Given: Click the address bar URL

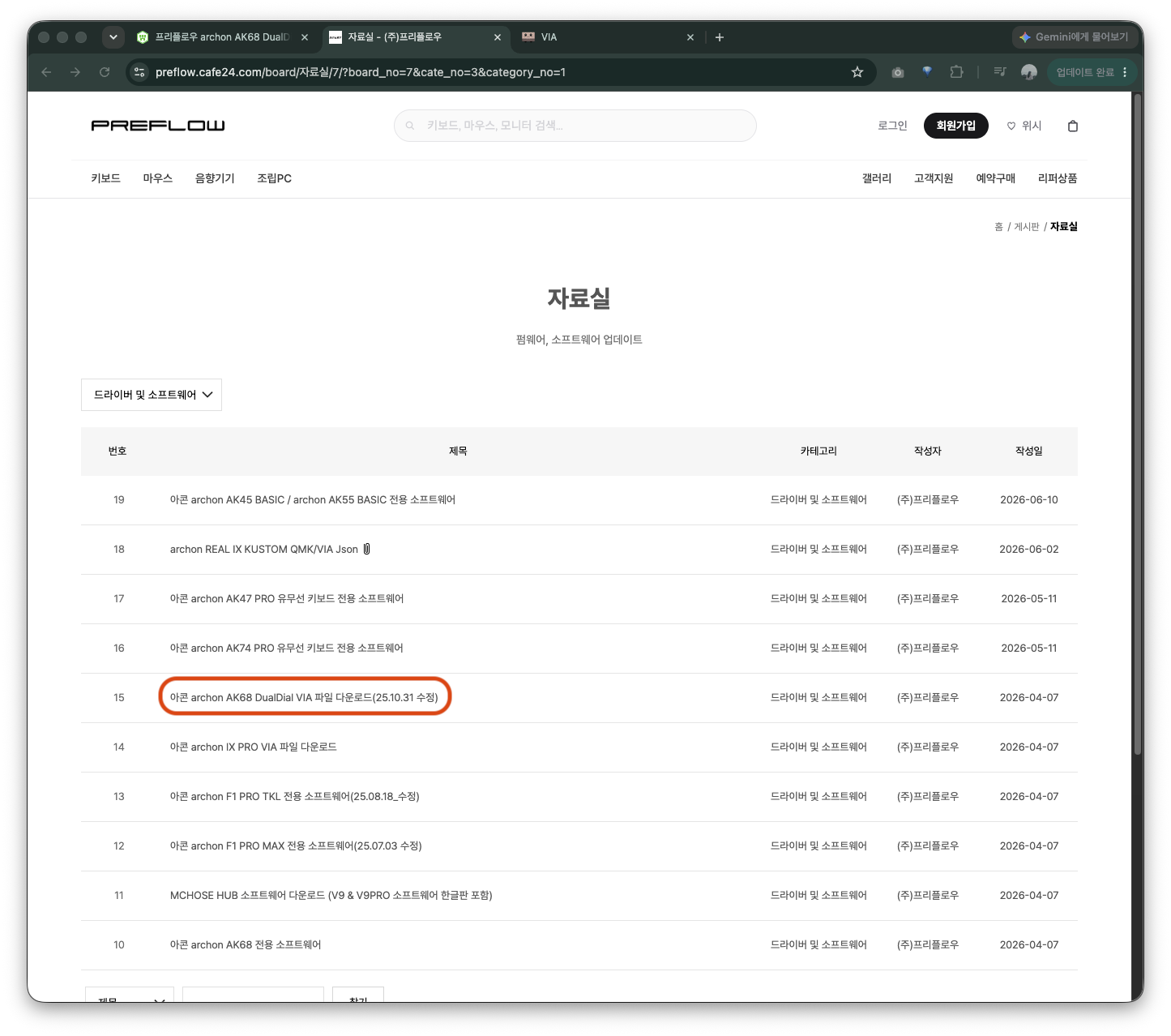Looking at the screenshot, I should [x=361, y=72].
